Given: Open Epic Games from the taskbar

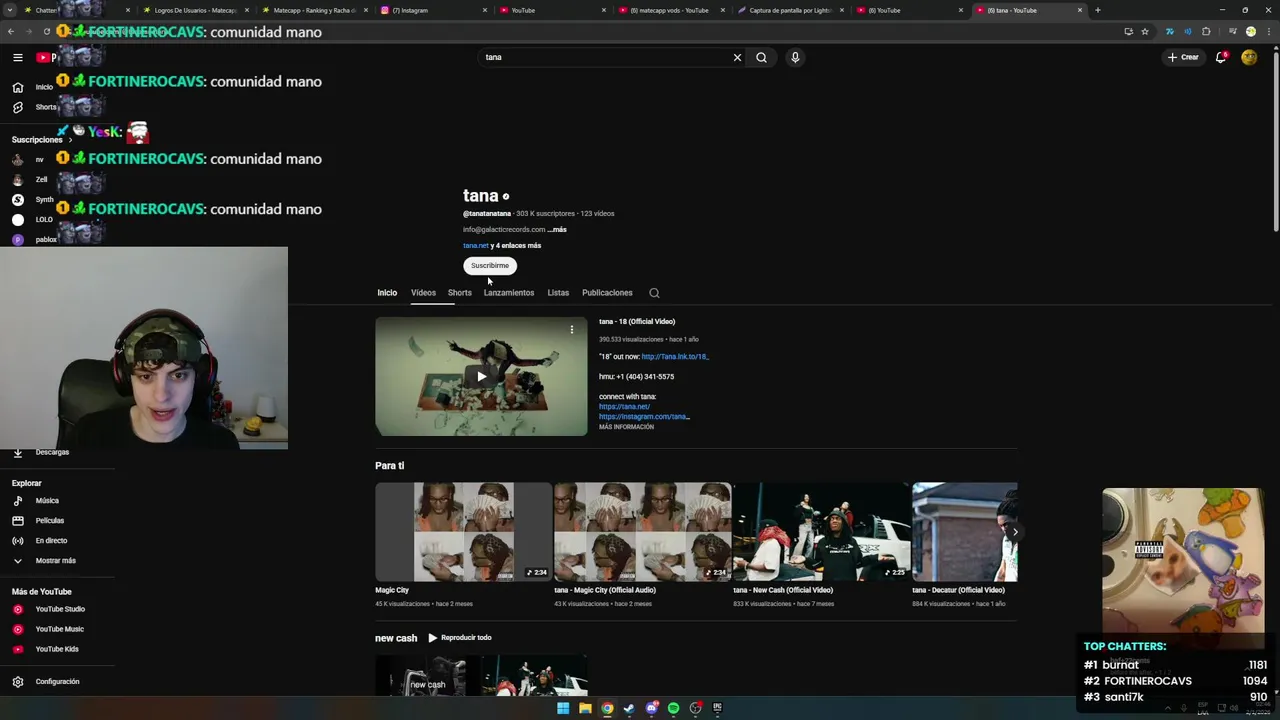Looking at the screenshot, I should click(x=717, y=708).
